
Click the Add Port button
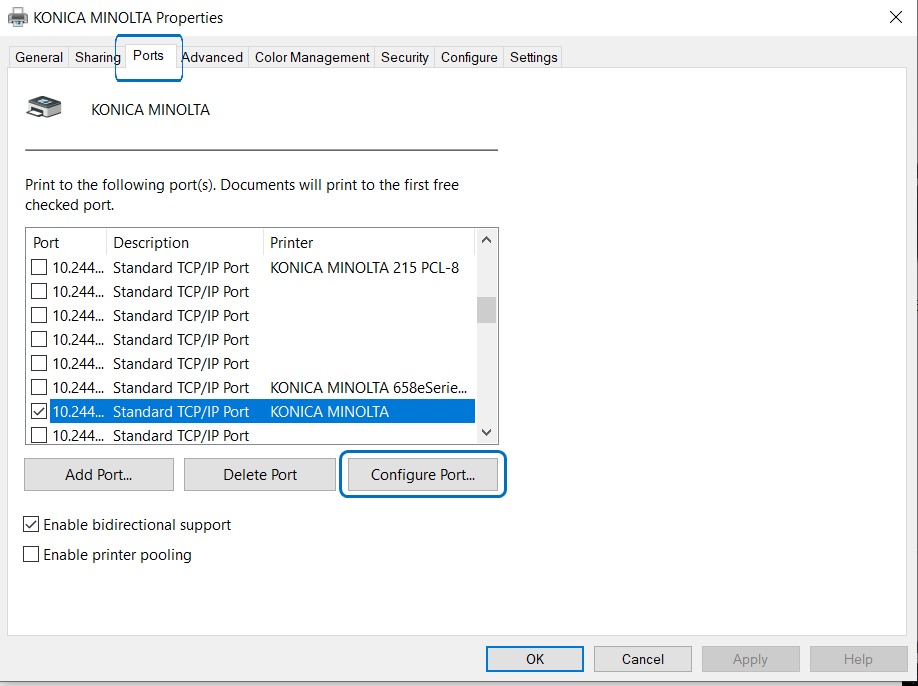click(x=99, y=475)
